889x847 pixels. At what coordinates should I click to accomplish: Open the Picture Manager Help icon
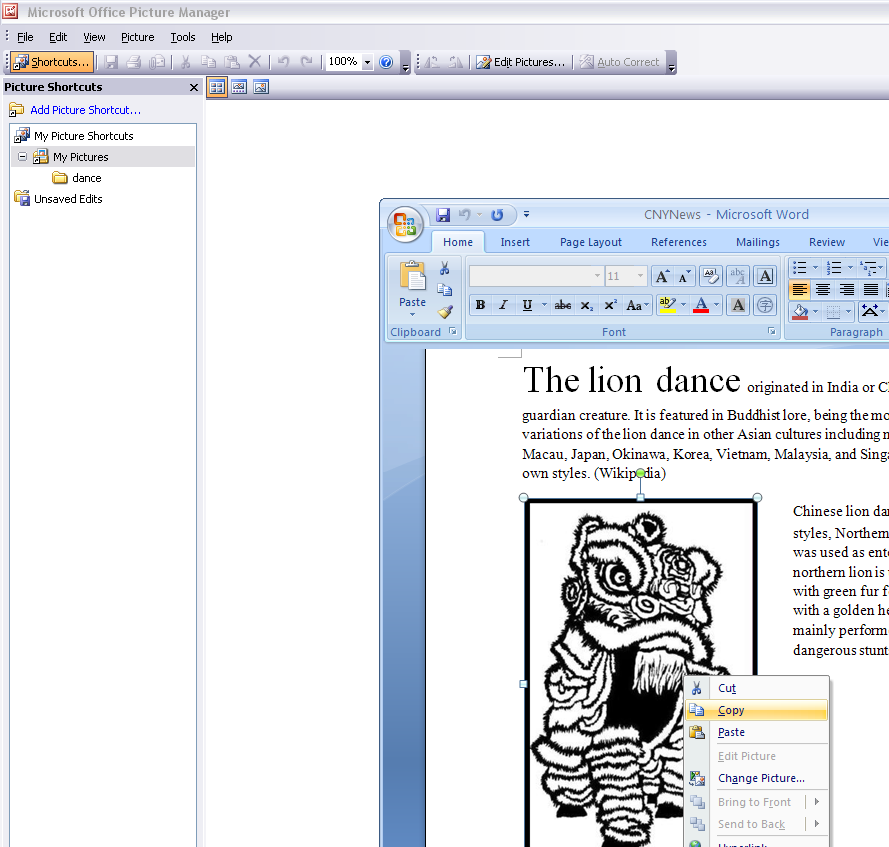(x=386, y=62)
